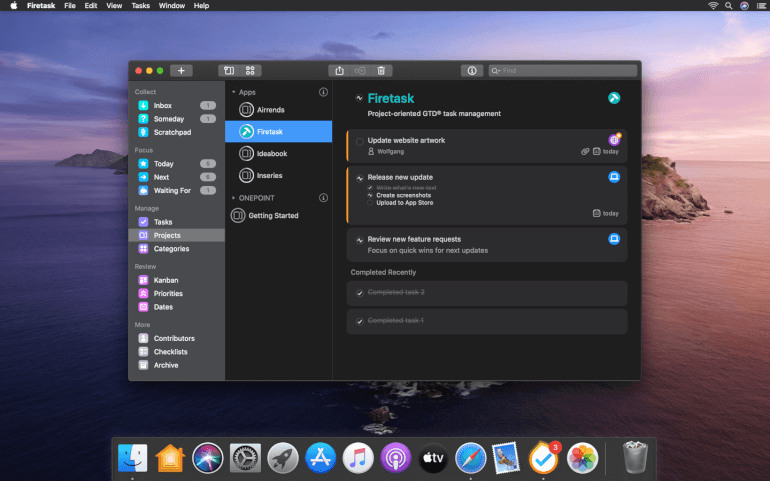Toggle the Firetask project status icon by the title
The height and width of the screenshot is (481, 770).
pos(359,98)
